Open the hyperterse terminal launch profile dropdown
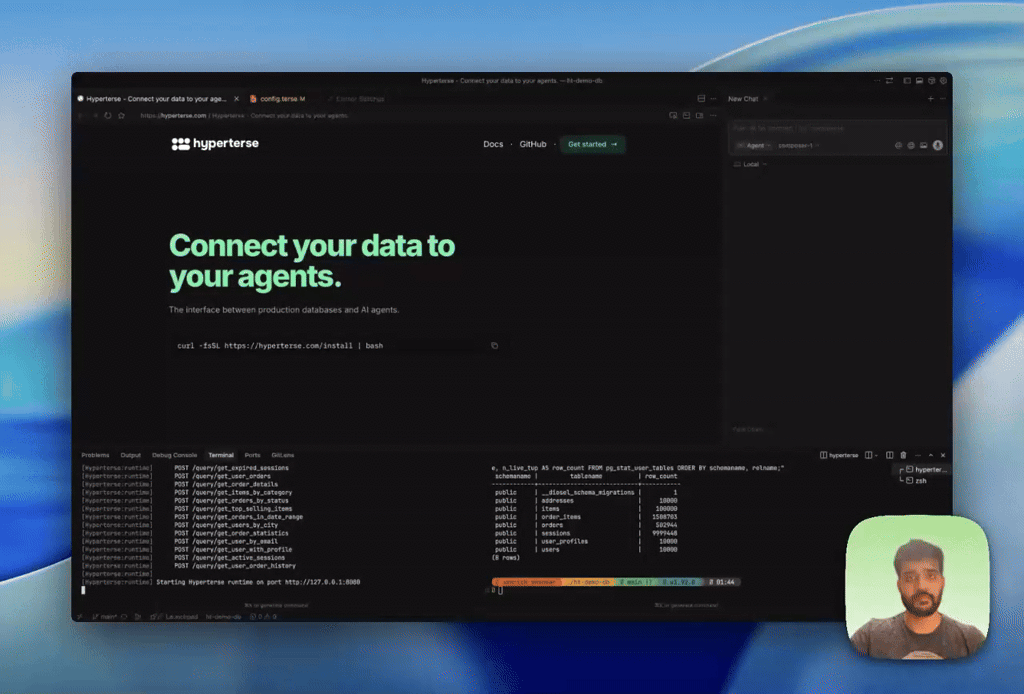The height and width of the screenshot is (694, 1024). (878, 455)
